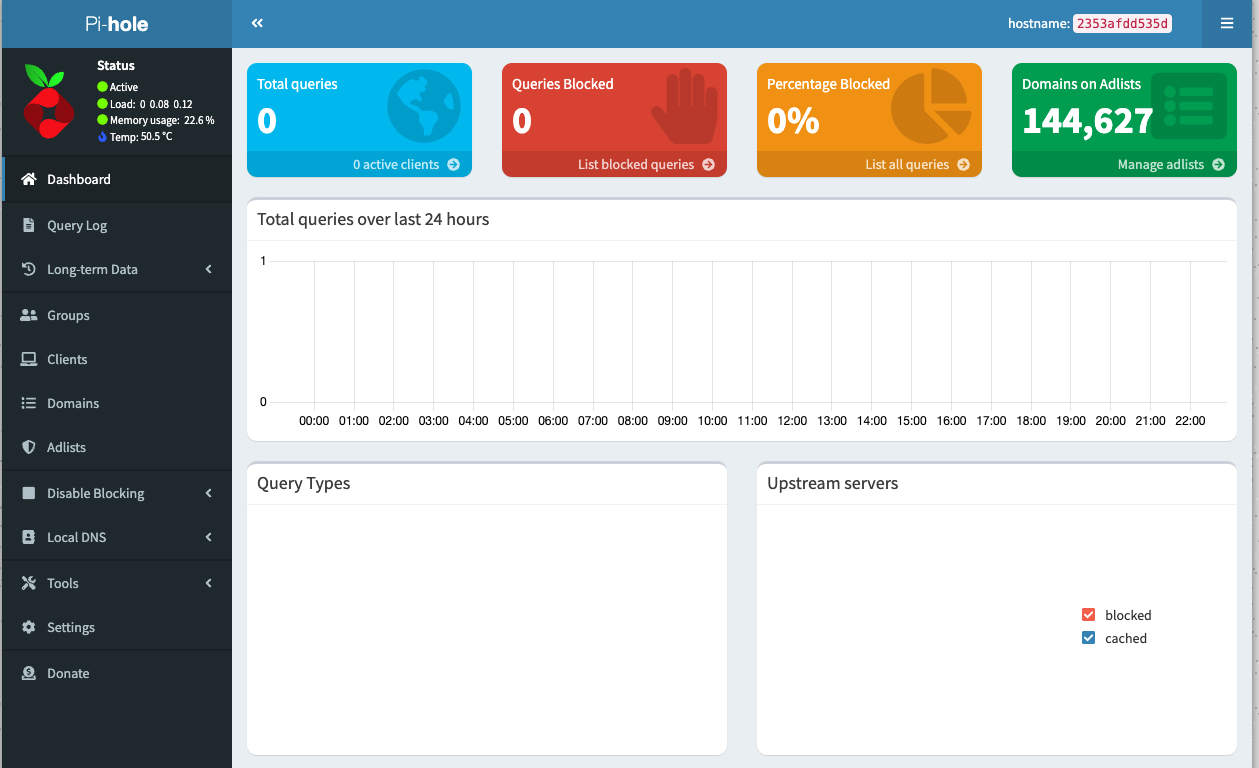This screenshot has width=1259, height=768.
Task: Click the Settings gear icon
Action: tap(28, 627)
